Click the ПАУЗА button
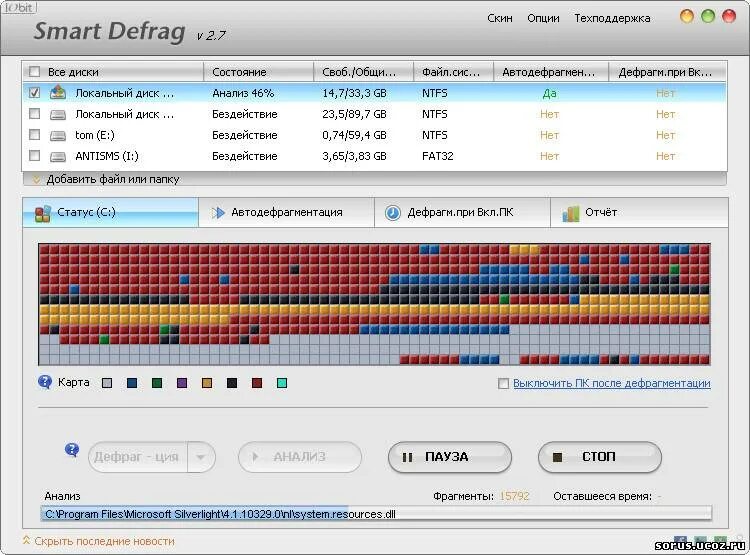The height and width of the screenshot is (555, 750). point(450,457)
